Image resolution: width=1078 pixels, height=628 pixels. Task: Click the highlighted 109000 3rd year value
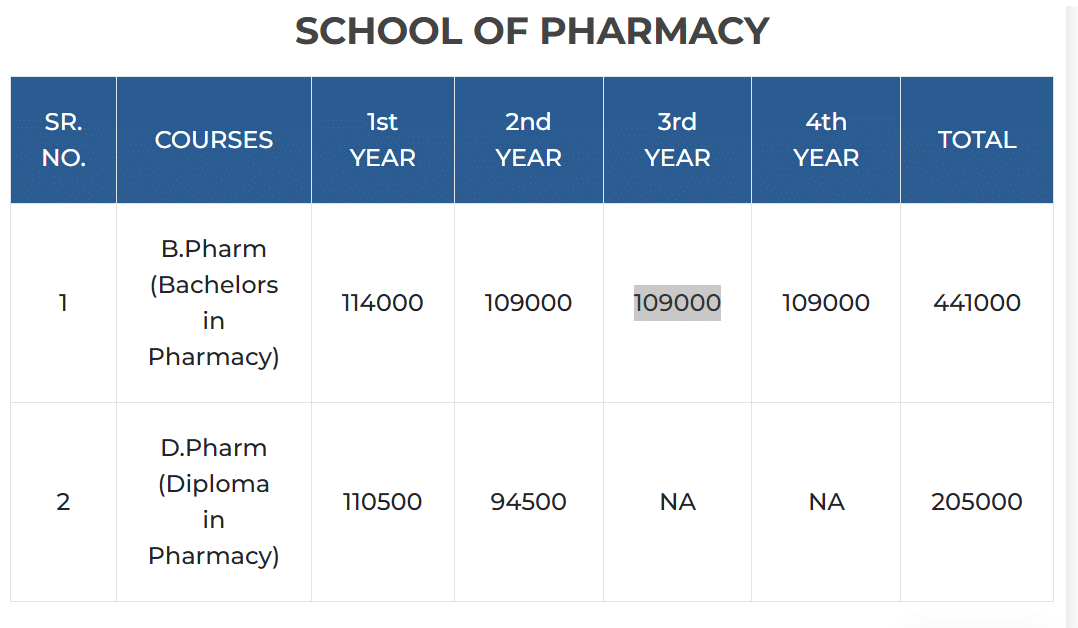click(x=677, y=303)
